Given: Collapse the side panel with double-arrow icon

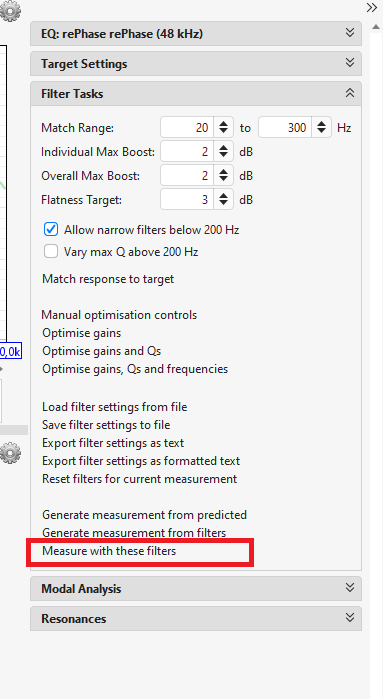Looking at the screenshot, I should point(372,8).
